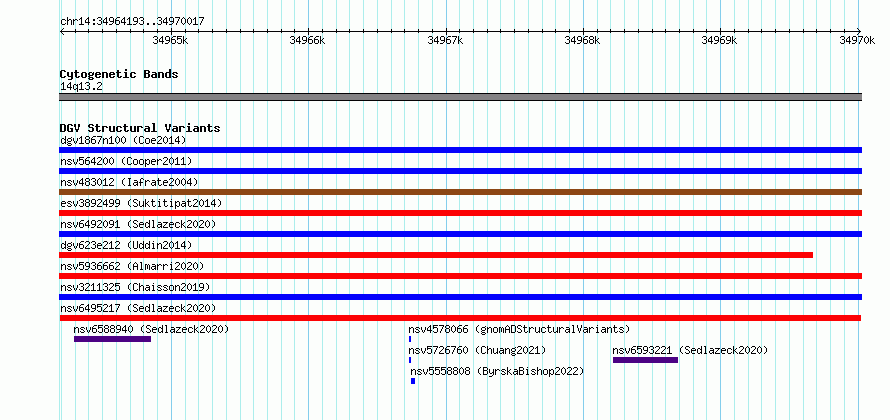Open nsv6492091 (Sedlazeck2020) label
This screenshot has width=890, height=420.
(x=138, y=224)
